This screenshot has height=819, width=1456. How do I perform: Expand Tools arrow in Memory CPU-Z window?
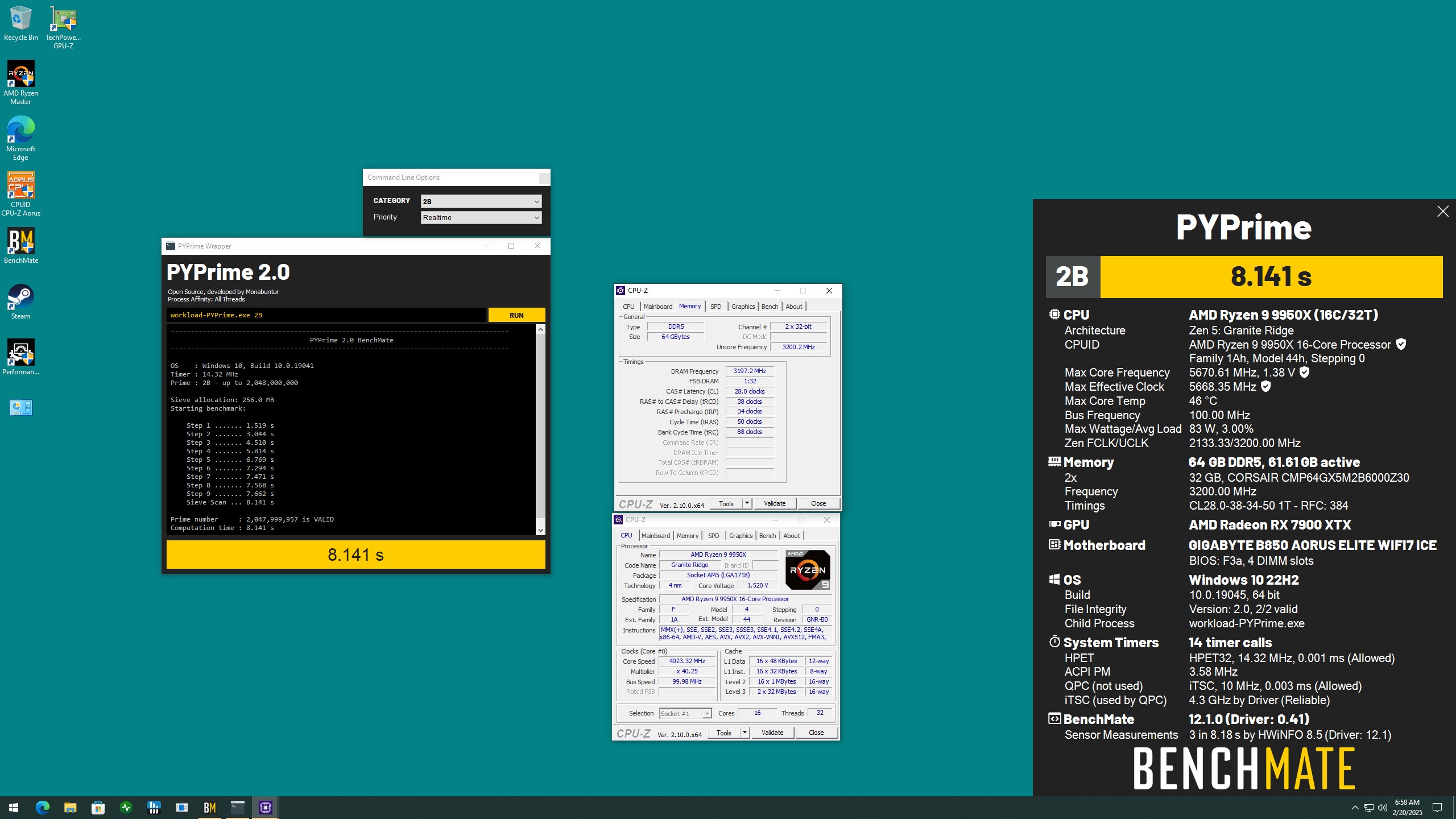click(x=747, y=503)
